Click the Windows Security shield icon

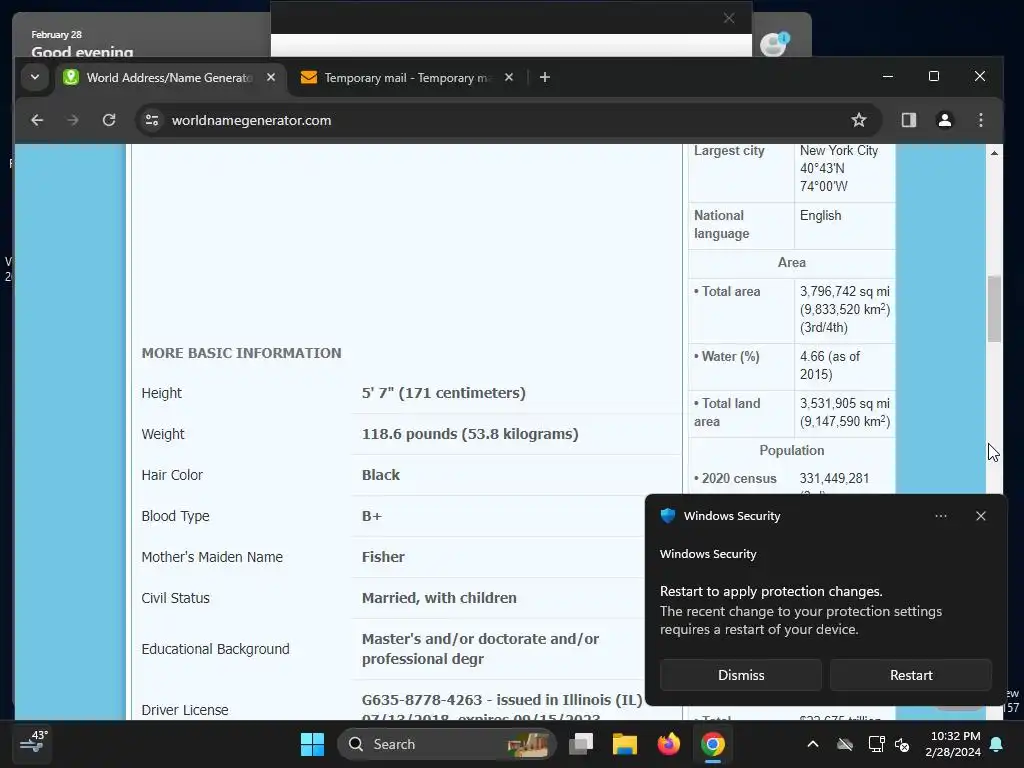tap(667, 516)
